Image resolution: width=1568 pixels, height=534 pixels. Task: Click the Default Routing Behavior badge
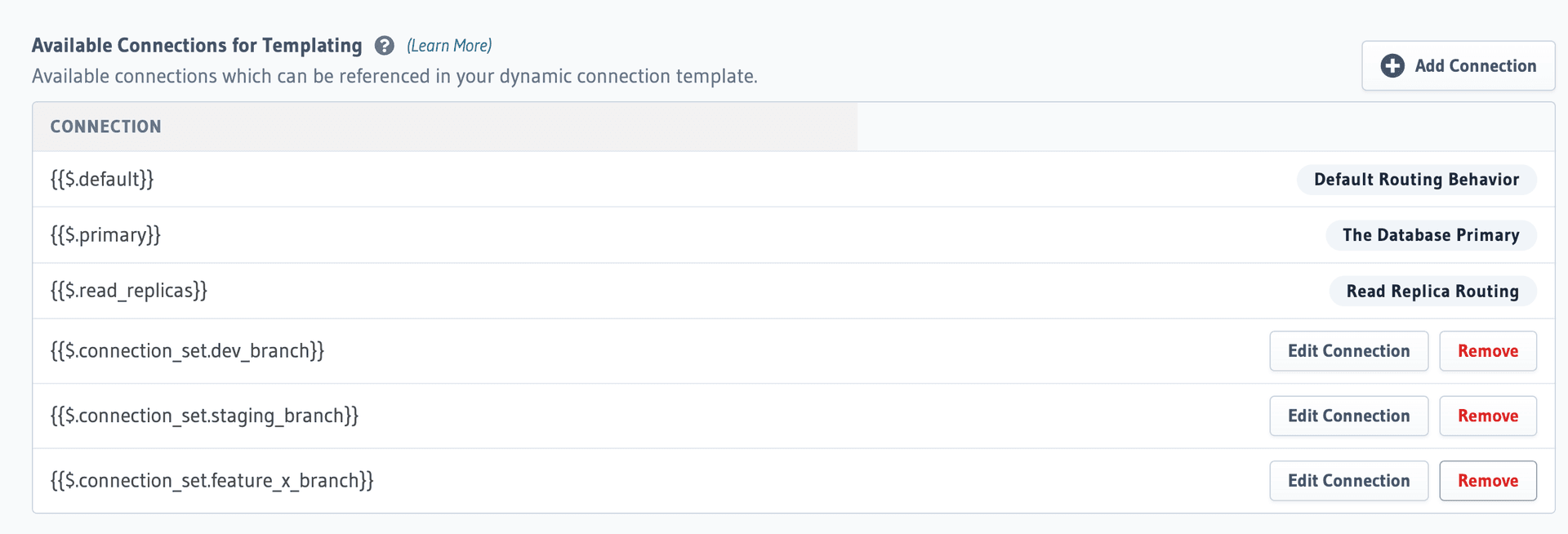coord(1416,180)
